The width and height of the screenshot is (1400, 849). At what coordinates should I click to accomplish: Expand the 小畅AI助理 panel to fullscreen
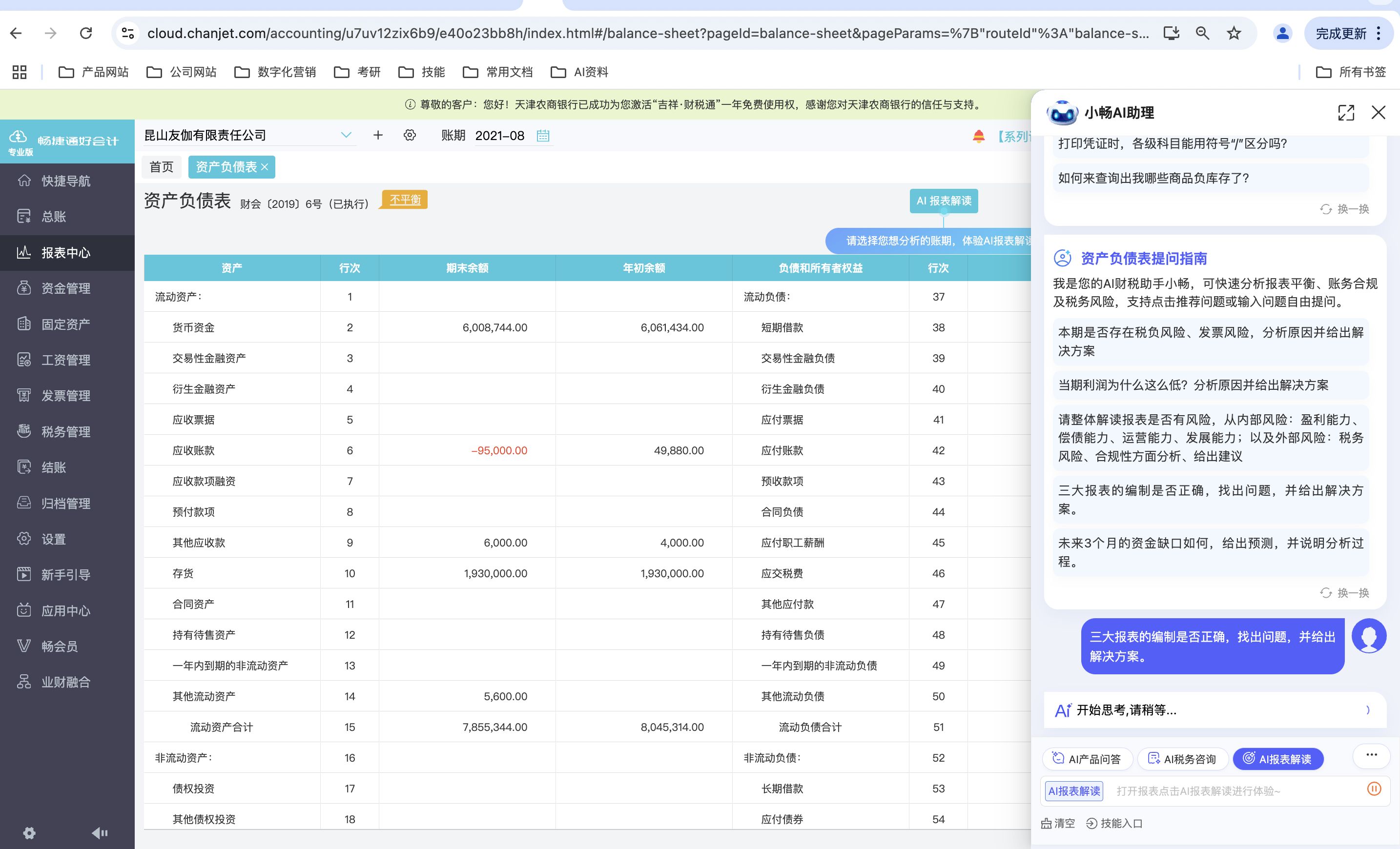1345,112
